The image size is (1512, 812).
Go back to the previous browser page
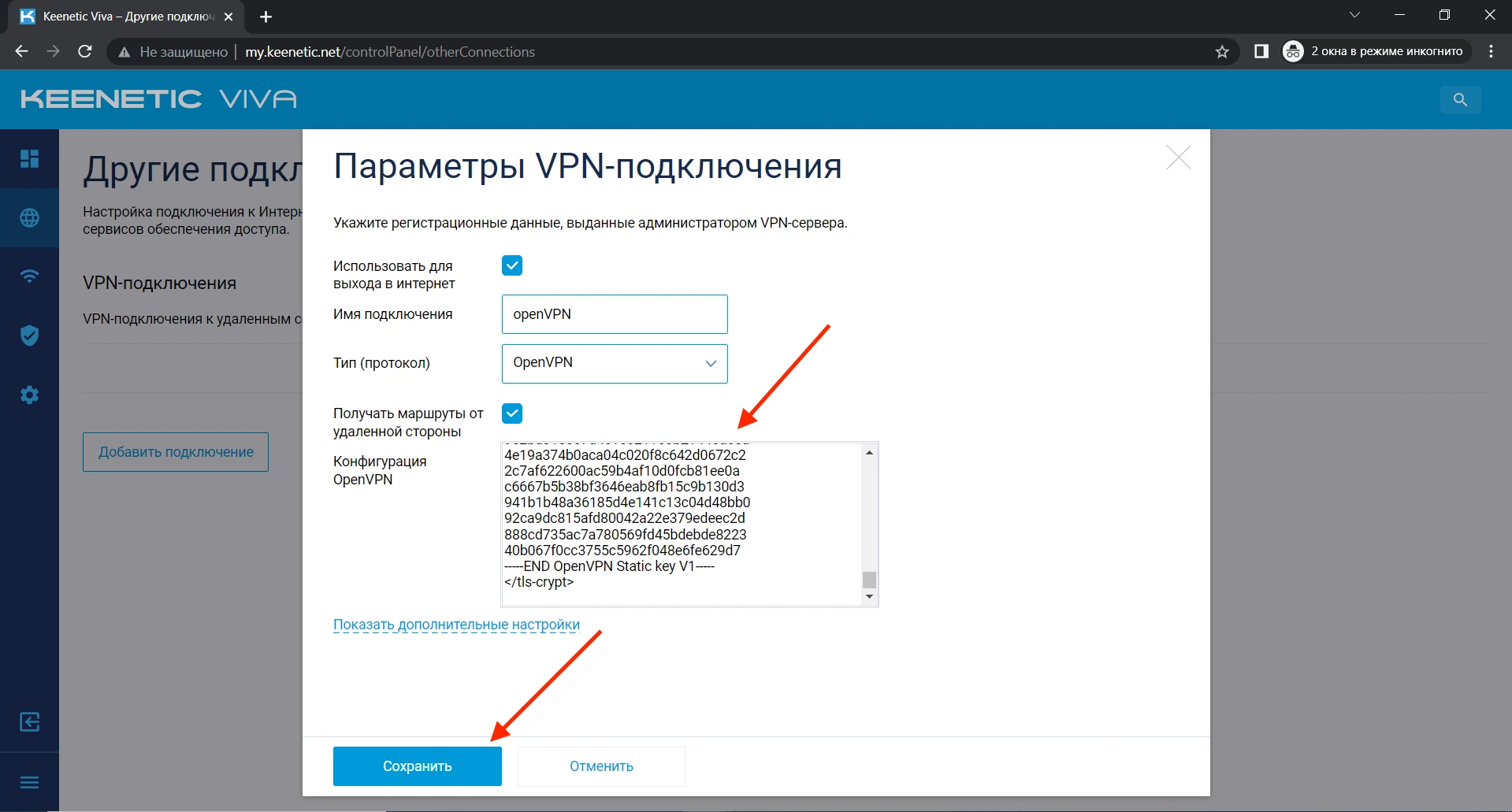coord(21,51)
